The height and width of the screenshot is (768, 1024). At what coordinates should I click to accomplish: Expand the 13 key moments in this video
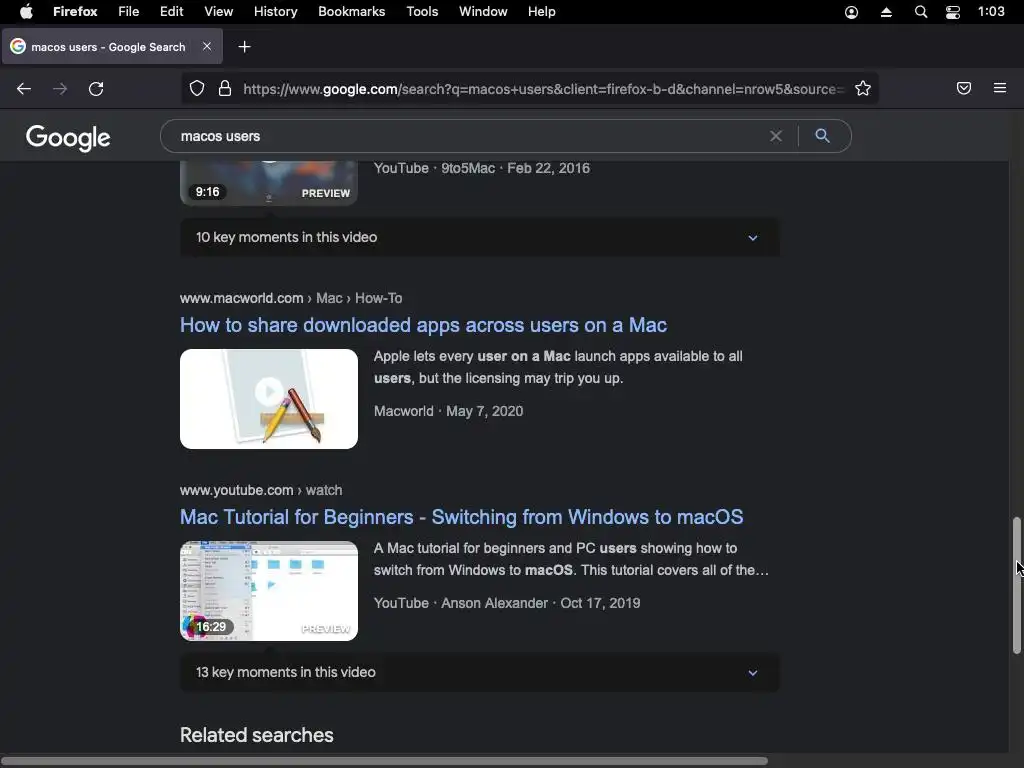[x=480, y=672]
